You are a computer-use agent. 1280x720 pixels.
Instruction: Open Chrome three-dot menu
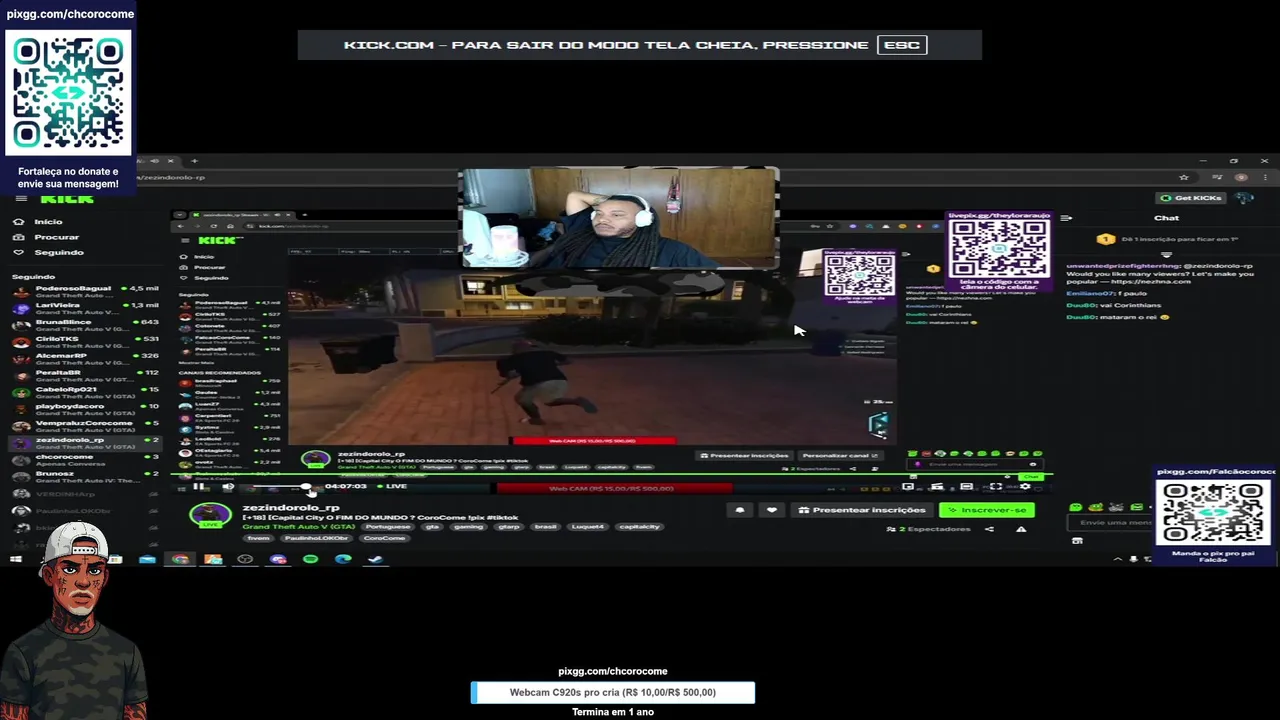coord(1265,177)
